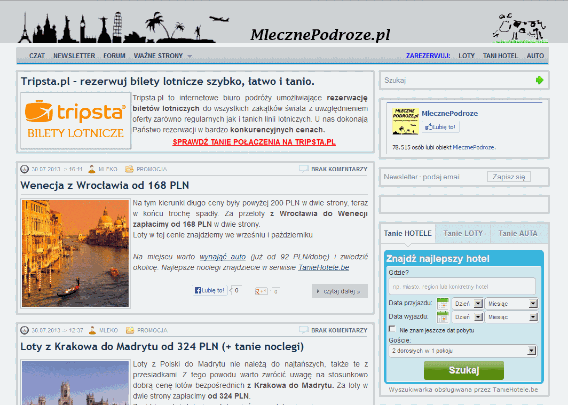This screenshot has height=405, width=568.
Task: Click the newsletter email input field
Action: 434,177
